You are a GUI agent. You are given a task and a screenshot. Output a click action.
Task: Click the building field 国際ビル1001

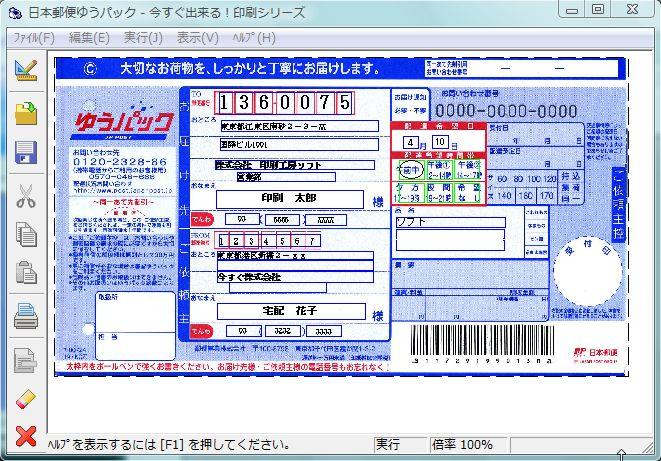(x=299, y=145)
